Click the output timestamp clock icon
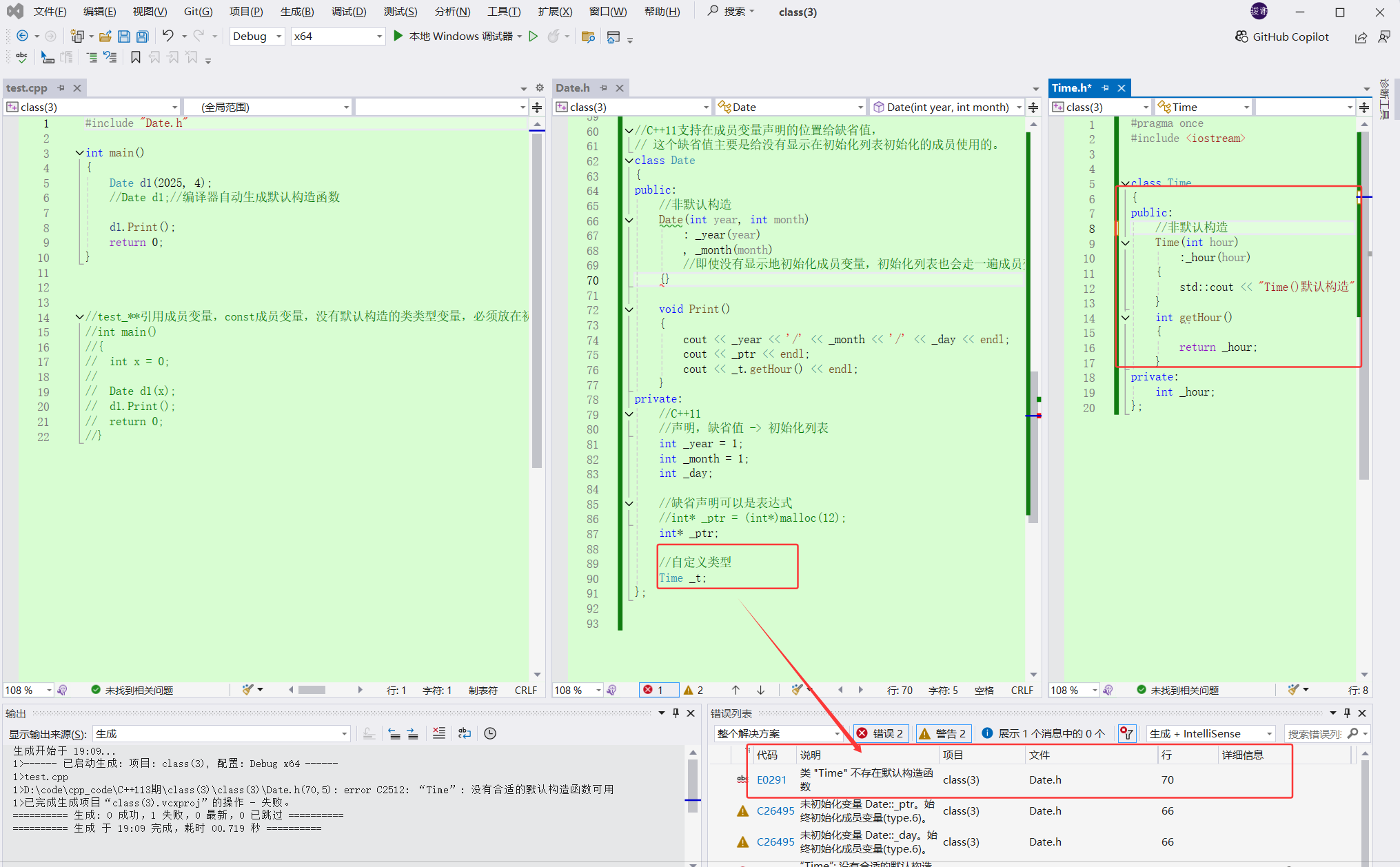Screen dimensions: 1400x867 (490, 733)
